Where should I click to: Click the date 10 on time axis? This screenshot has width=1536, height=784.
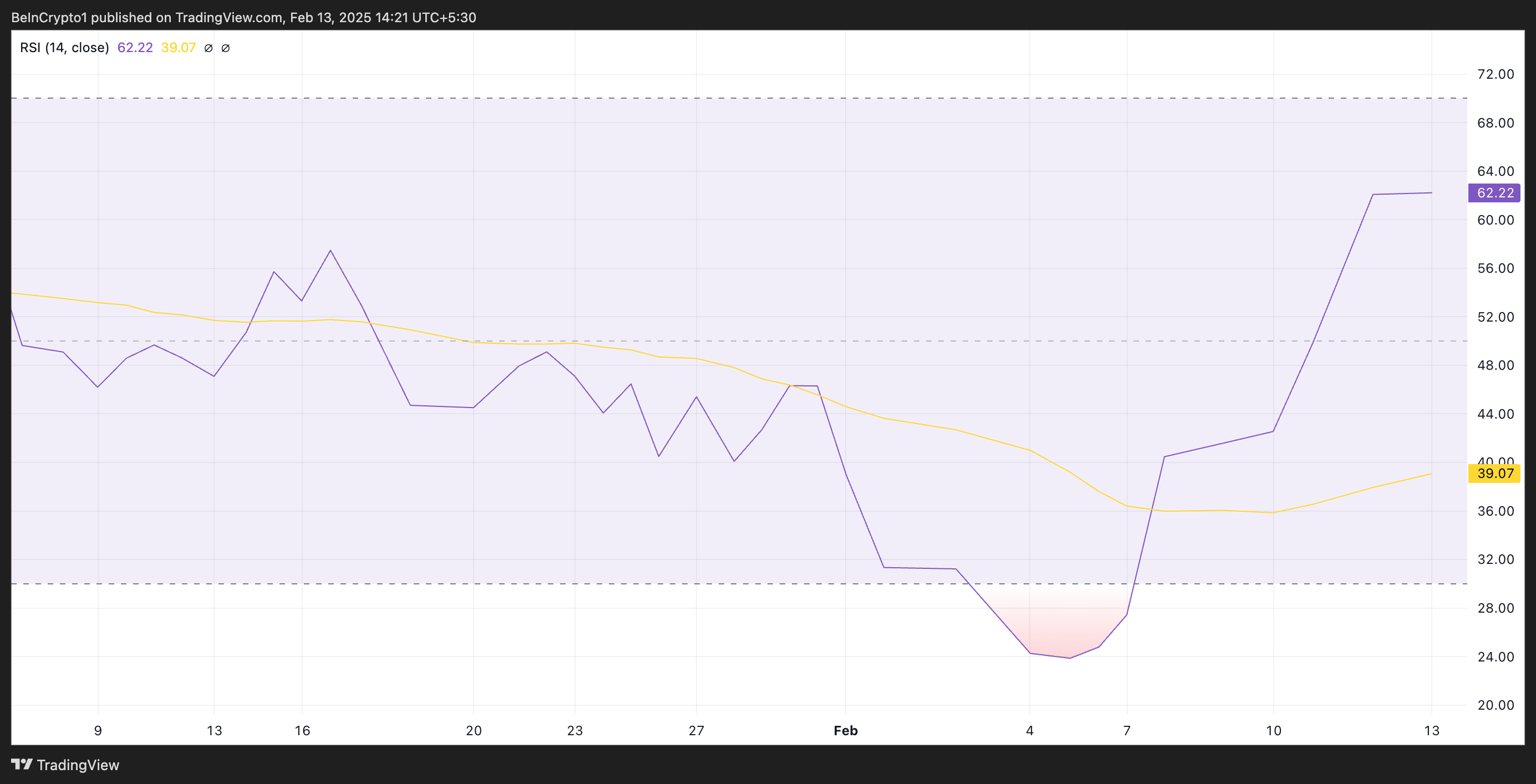[1273, 730]
